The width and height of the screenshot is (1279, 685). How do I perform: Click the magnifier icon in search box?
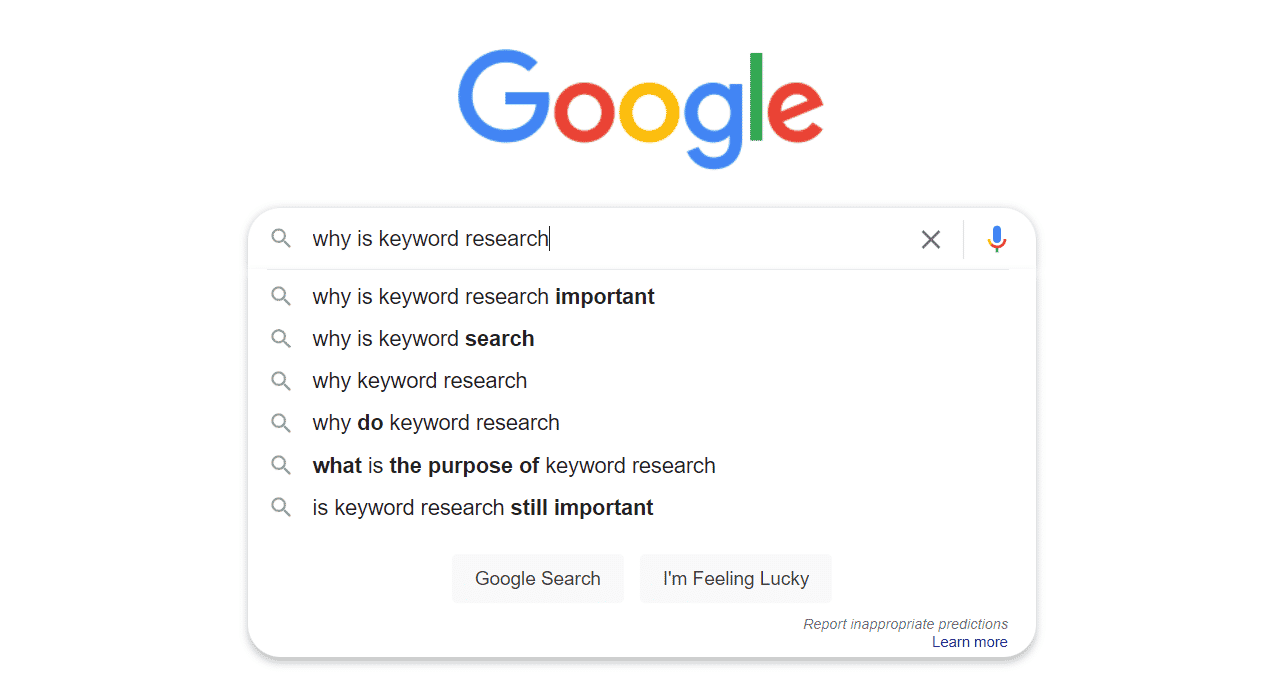click(281, 238)
